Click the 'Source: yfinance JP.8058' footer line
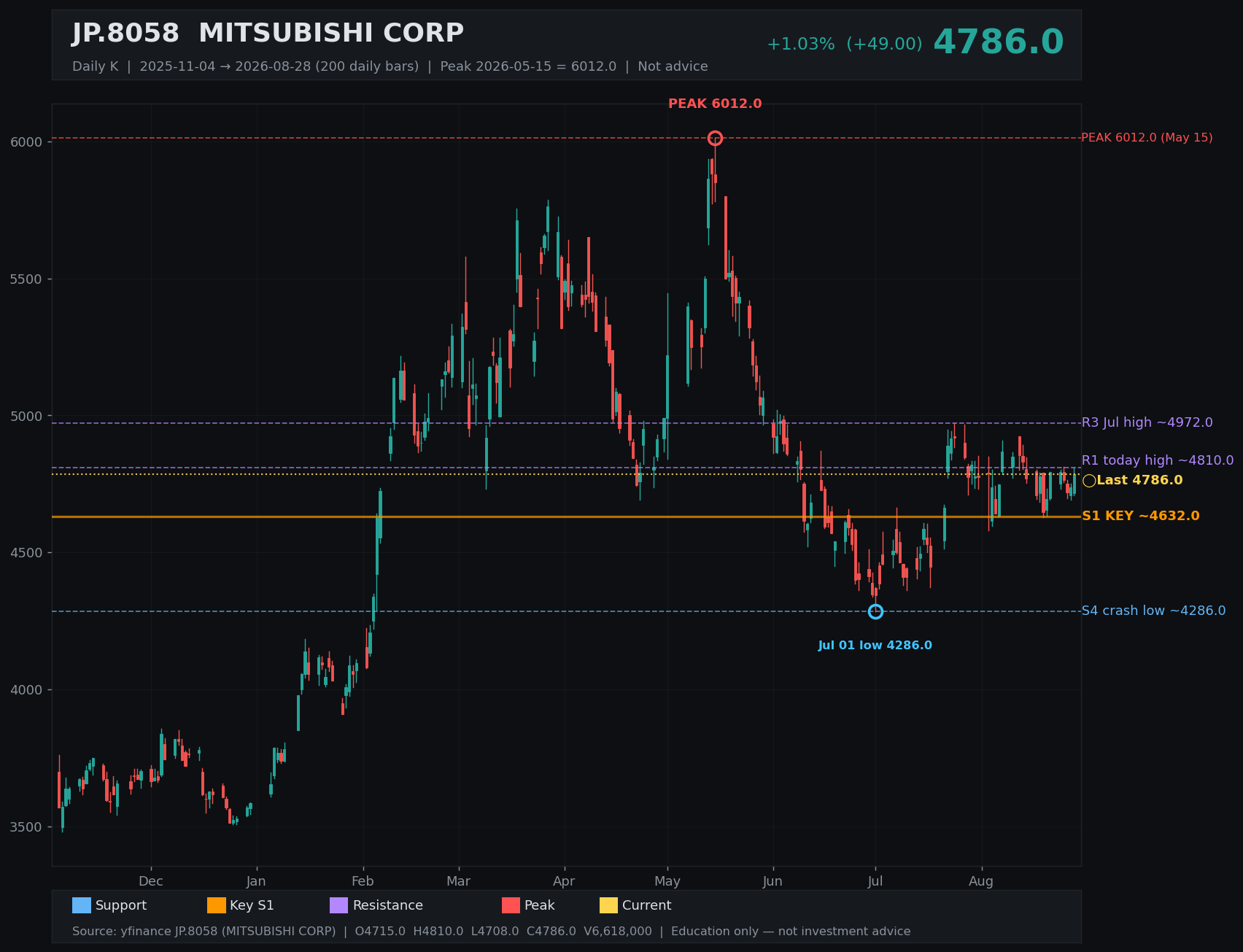The width and height of the screenshot is (1243, 952). (x=491, y=932)
